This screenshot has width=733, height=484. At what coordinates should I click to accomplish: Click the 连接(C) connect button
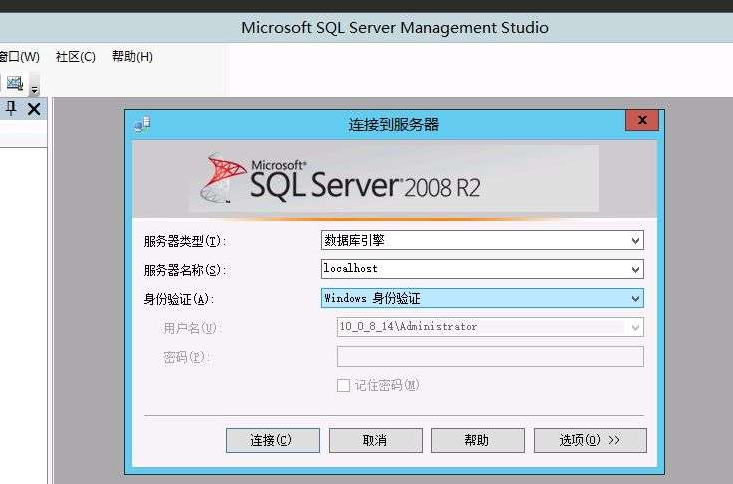point(273,440)
